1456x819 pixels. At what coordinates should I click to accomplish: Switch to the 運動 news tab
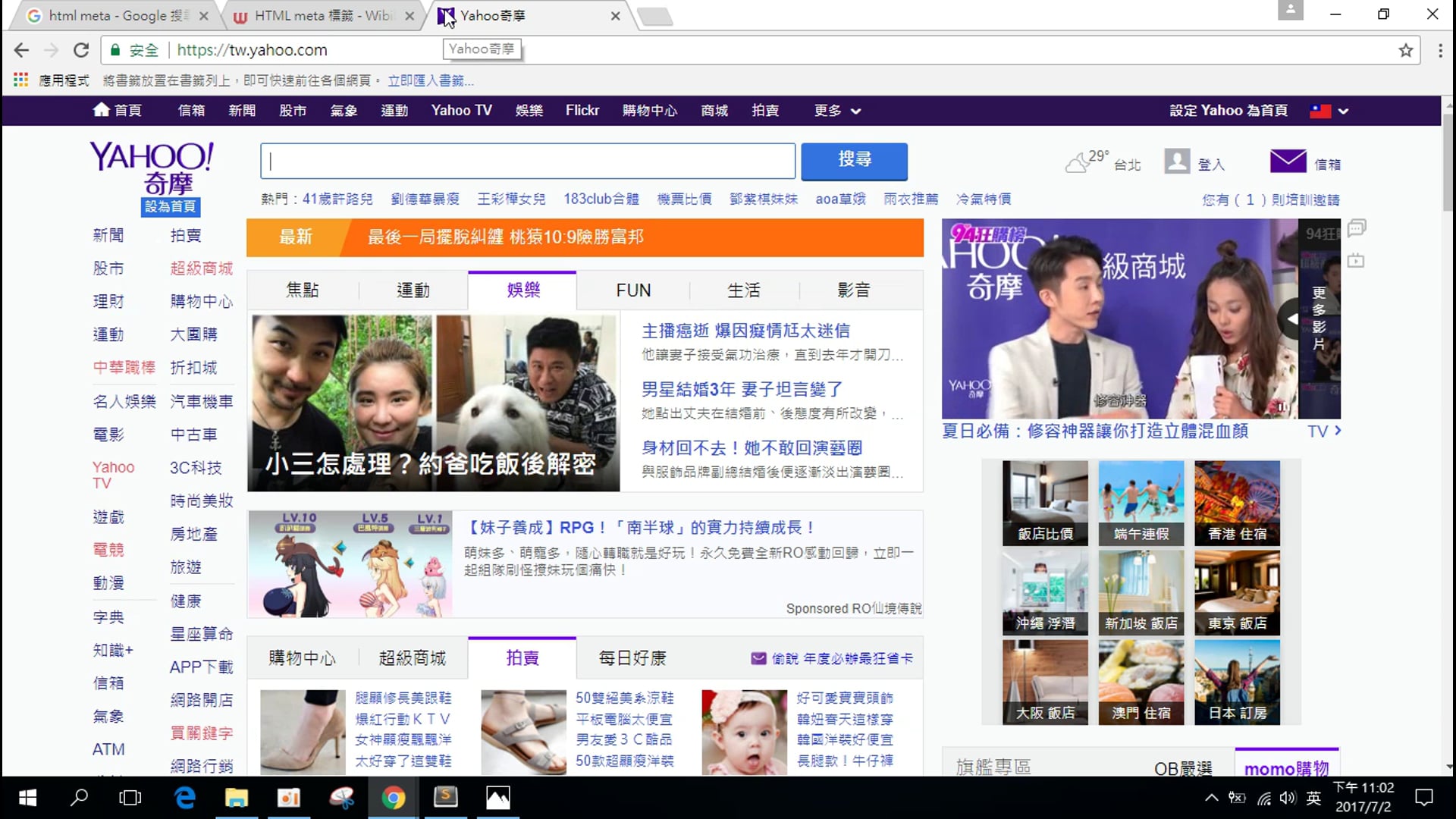coord(413,290)
